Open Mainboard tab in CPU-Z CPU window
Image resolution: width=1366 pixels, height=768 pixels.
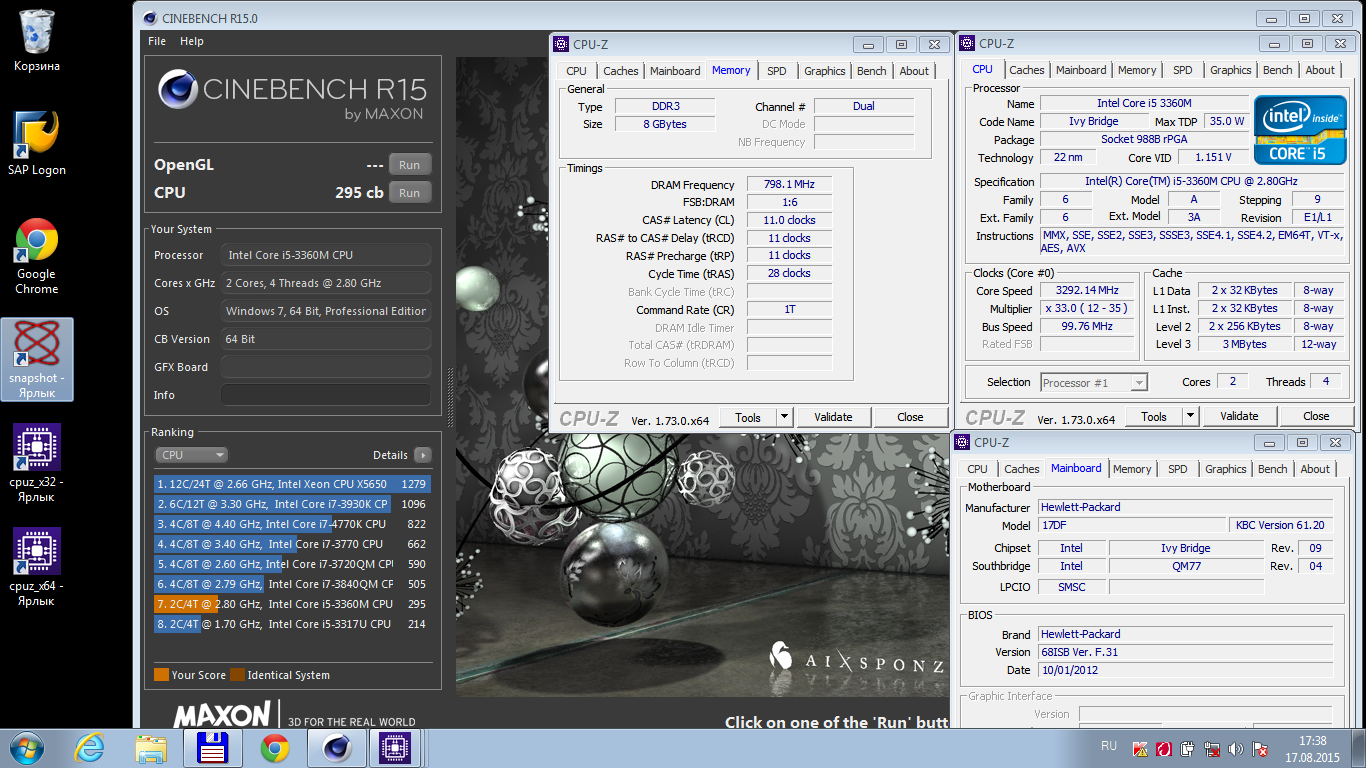[1082, 70]
